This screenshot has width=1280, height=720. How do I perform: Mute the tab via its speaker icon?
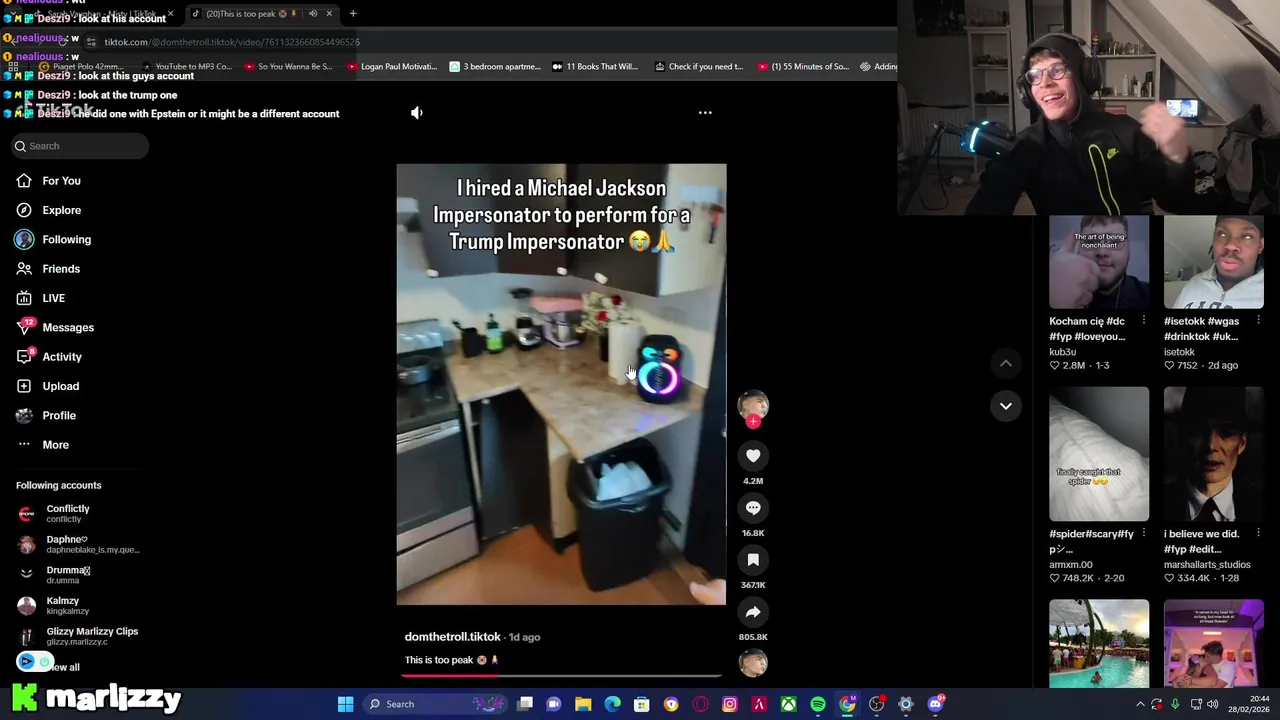point(313,14)
